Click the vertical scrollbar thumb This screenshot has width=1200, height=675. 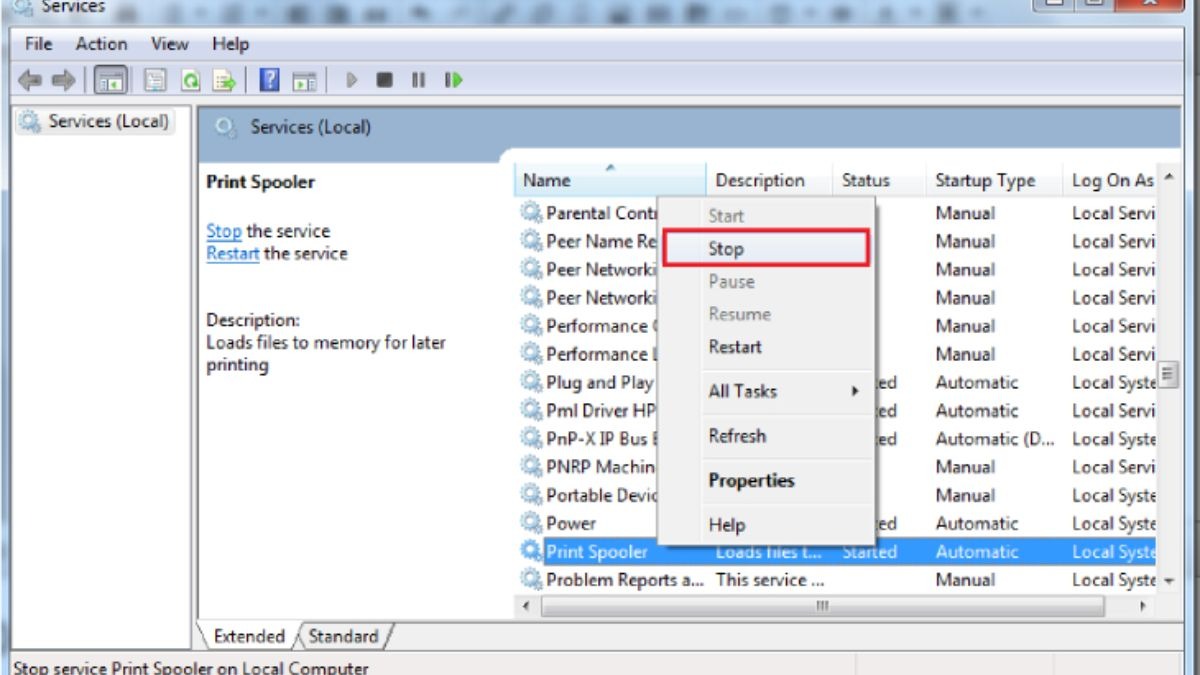pyautogui.click(x=1169, y=376)
